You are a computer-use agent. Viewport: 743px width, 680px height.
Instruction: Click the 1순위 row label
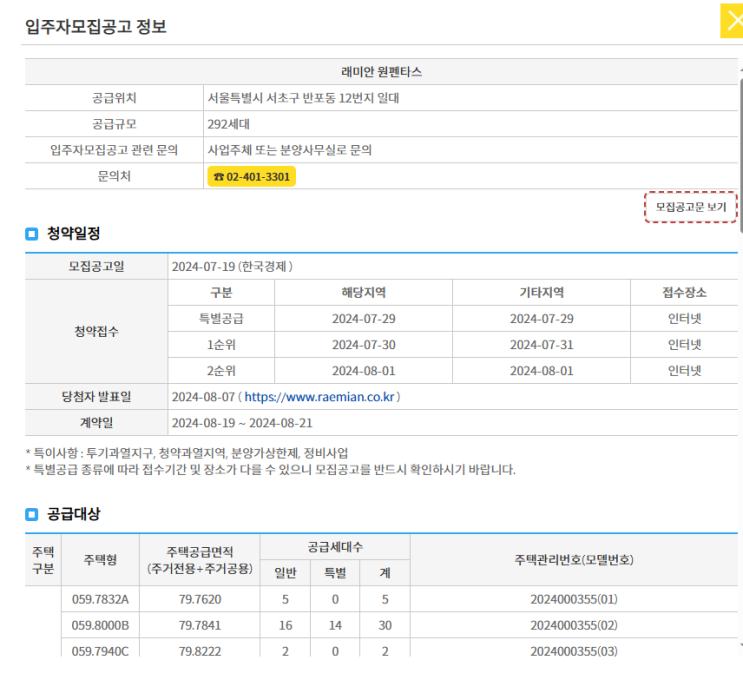coord(221,345)
